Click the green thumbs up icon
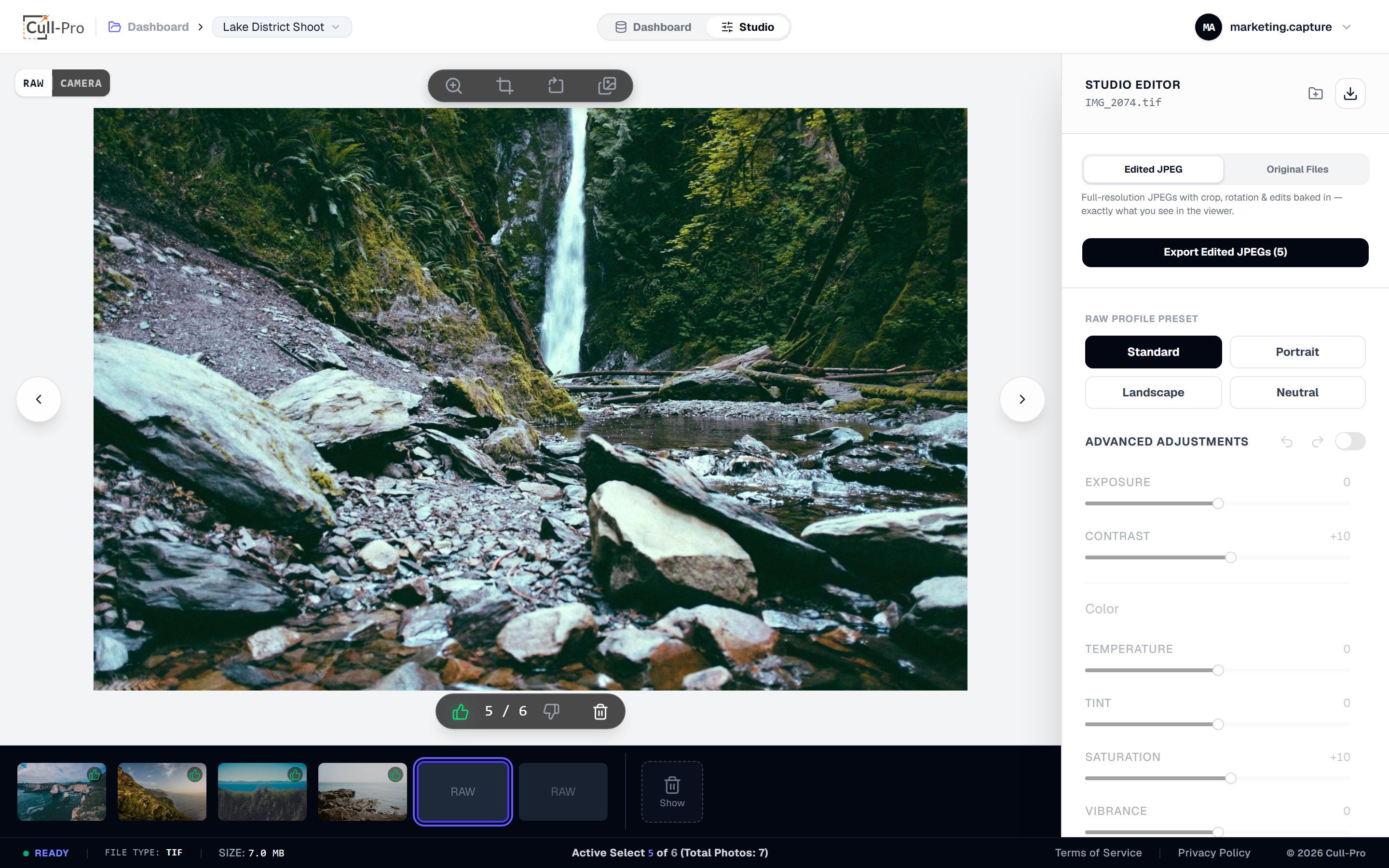This screenshot has height=868, width=1389. (x=460, y=712)
